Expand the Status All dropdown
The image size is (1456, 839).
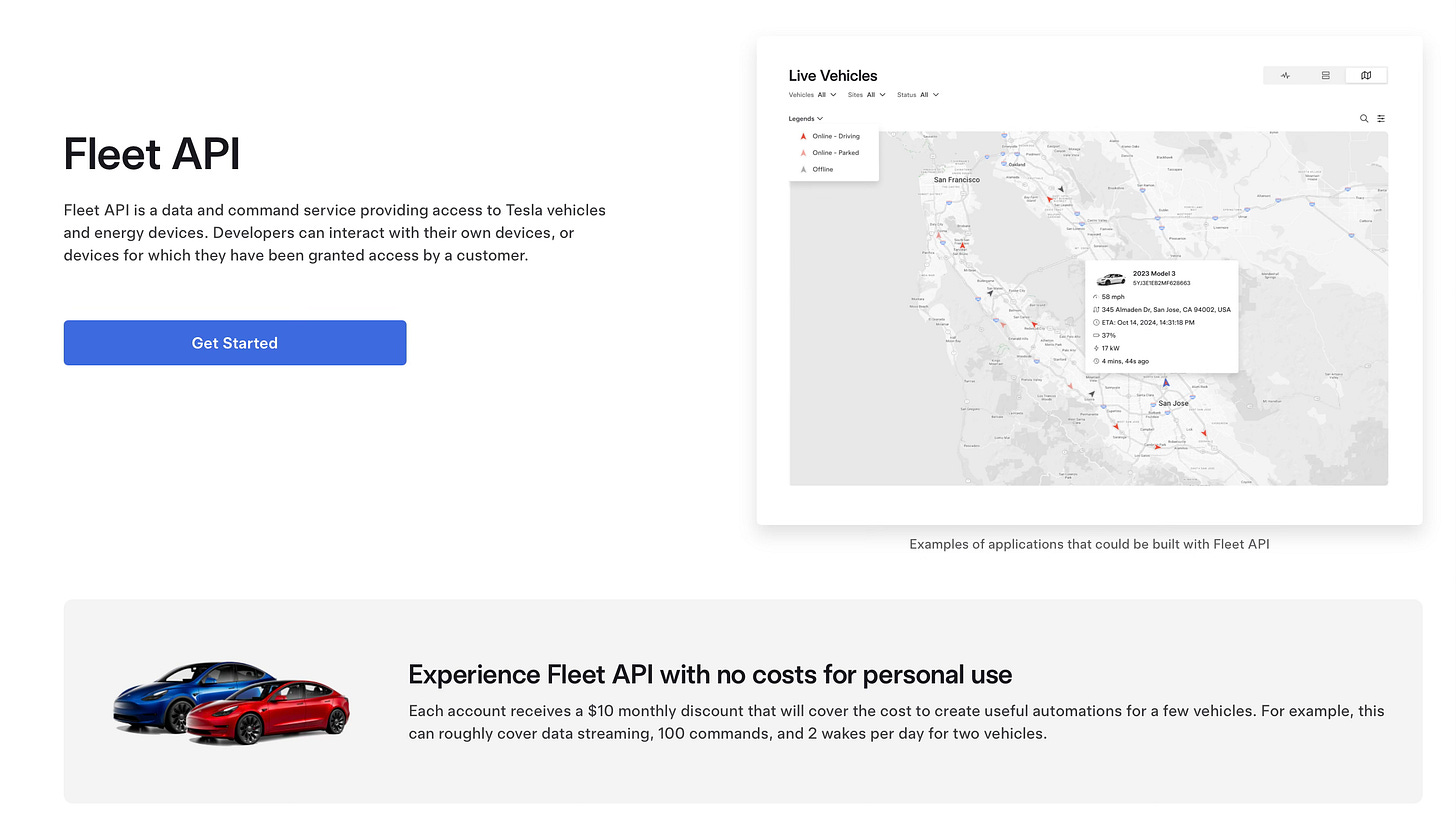tap(918, 95)
